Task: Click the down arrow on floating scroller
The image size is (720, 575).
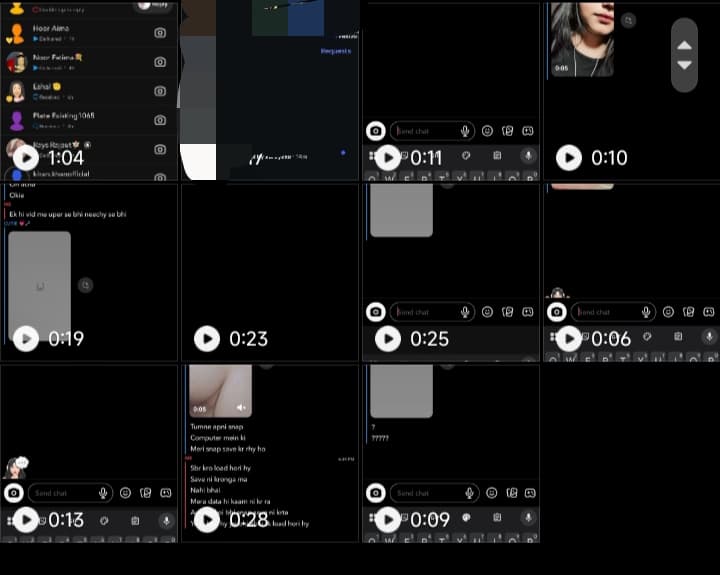Action: coord(684,65)
